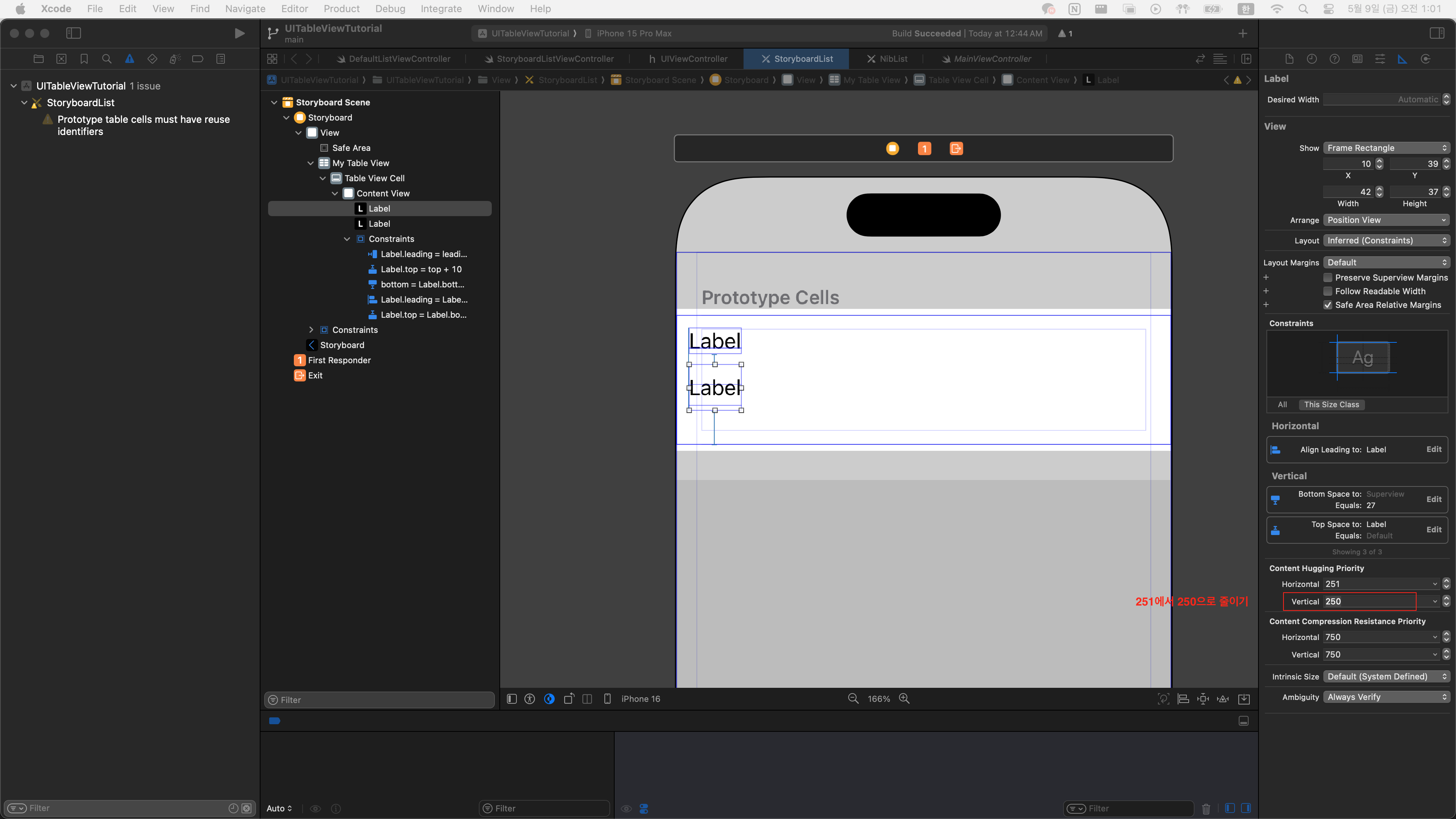
Task: Open the Report navigator icon
Action: pos(220,59)
